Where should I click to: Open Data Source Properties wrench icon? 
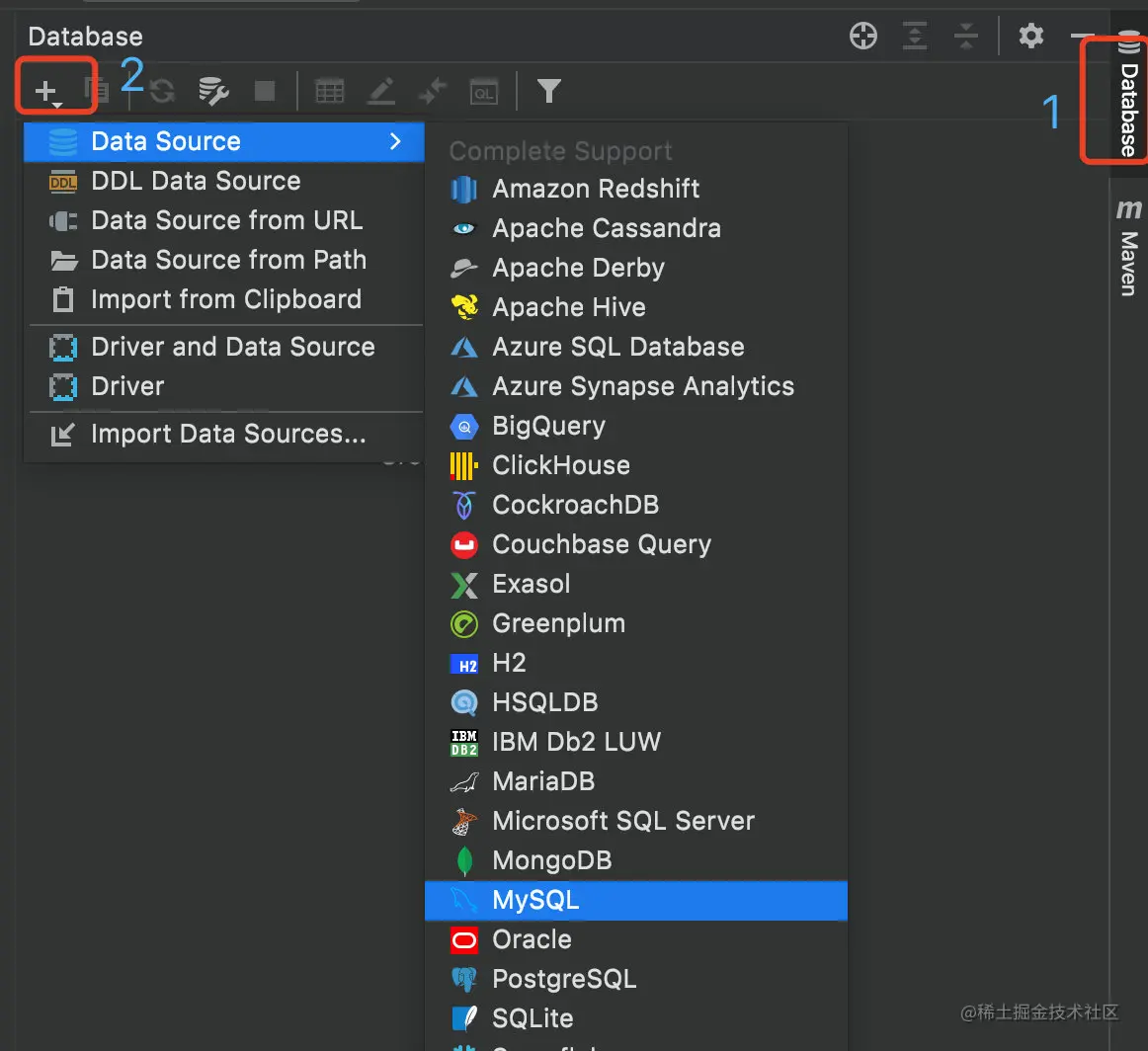click(213, 92)
